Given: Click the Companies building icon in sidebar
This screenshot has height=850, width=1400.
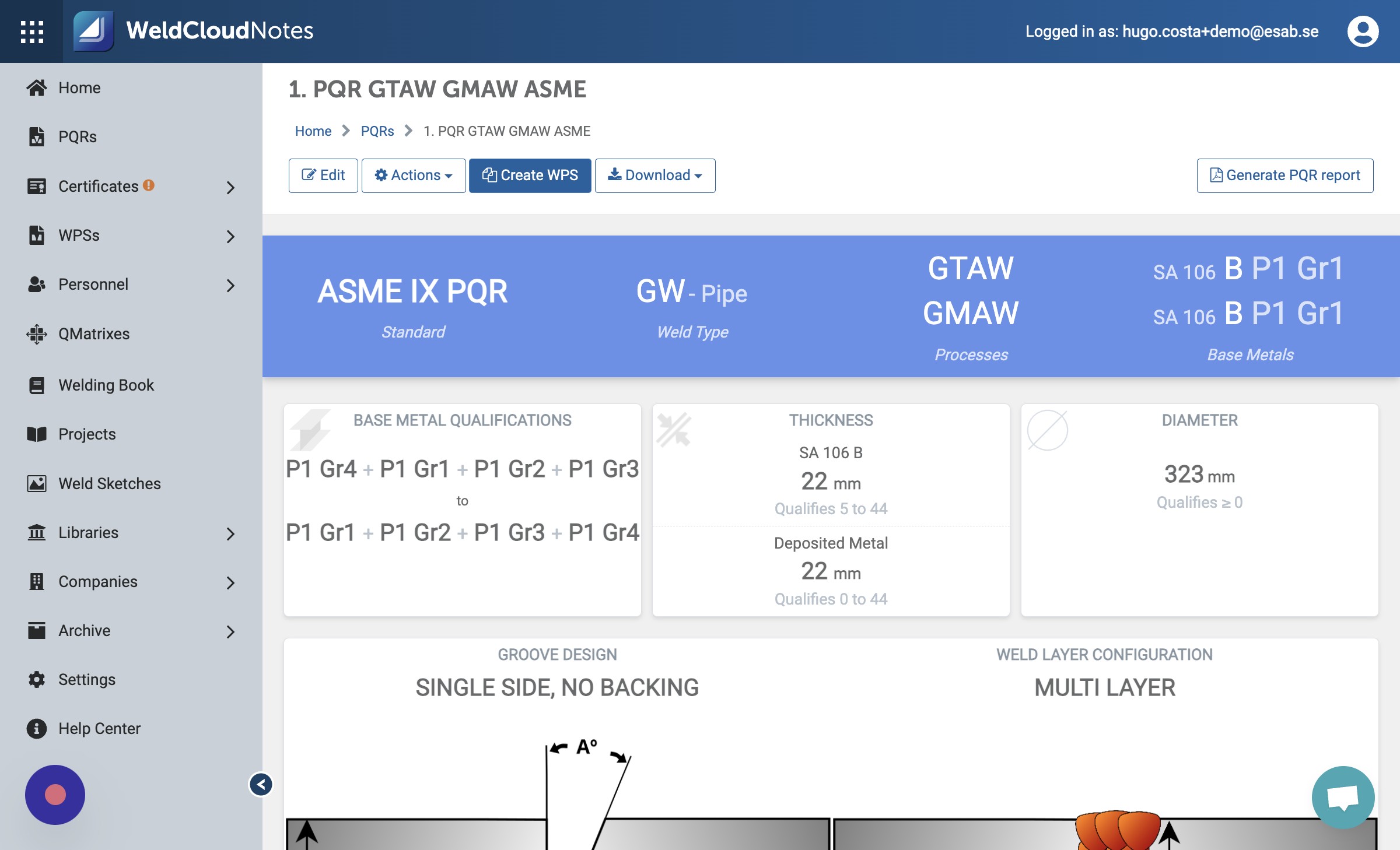Looking at the screenshot, I should pos(36,582).
